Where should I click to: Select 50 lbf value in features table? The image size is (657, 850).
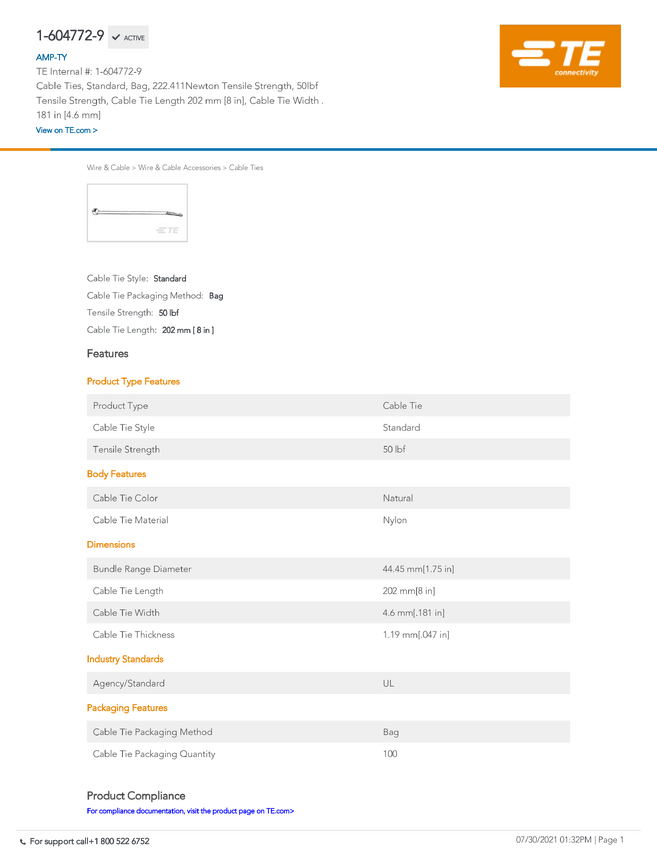[394, 449]
